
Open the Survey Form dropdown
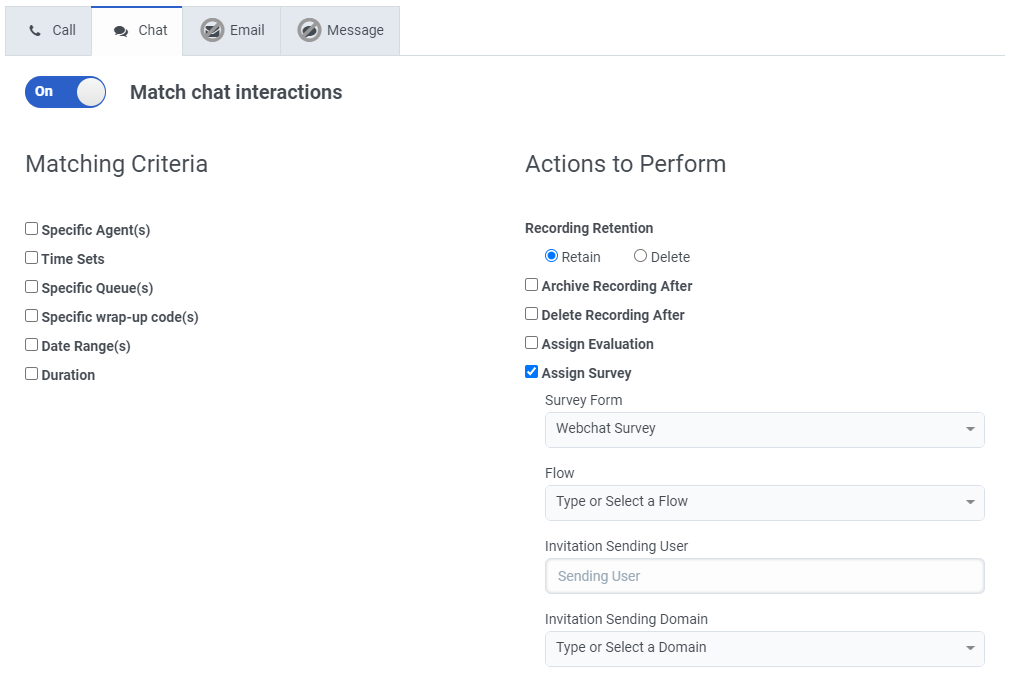[x=764, y=429]
